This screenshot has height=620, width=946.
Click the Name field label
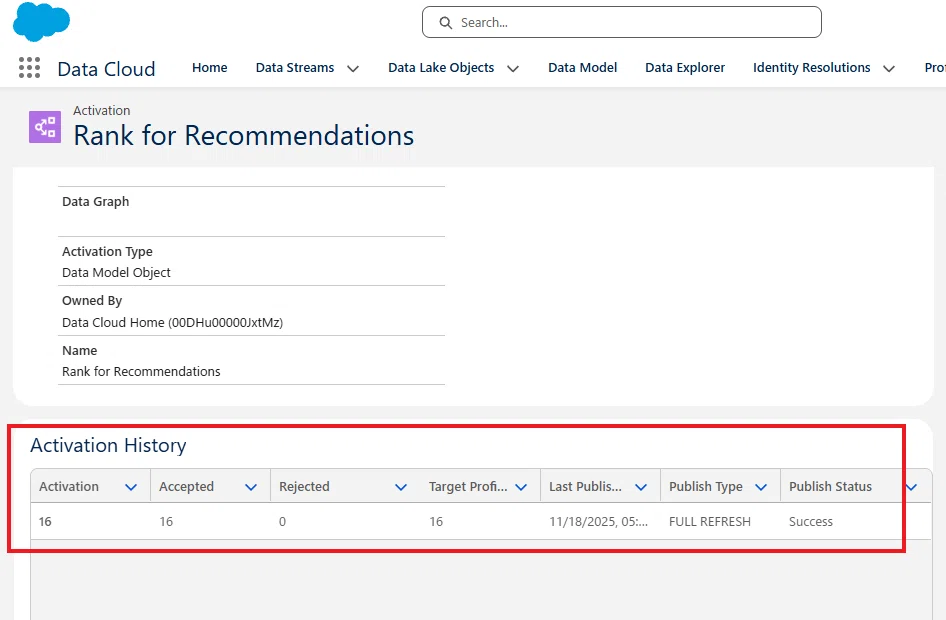click(80, 350)
